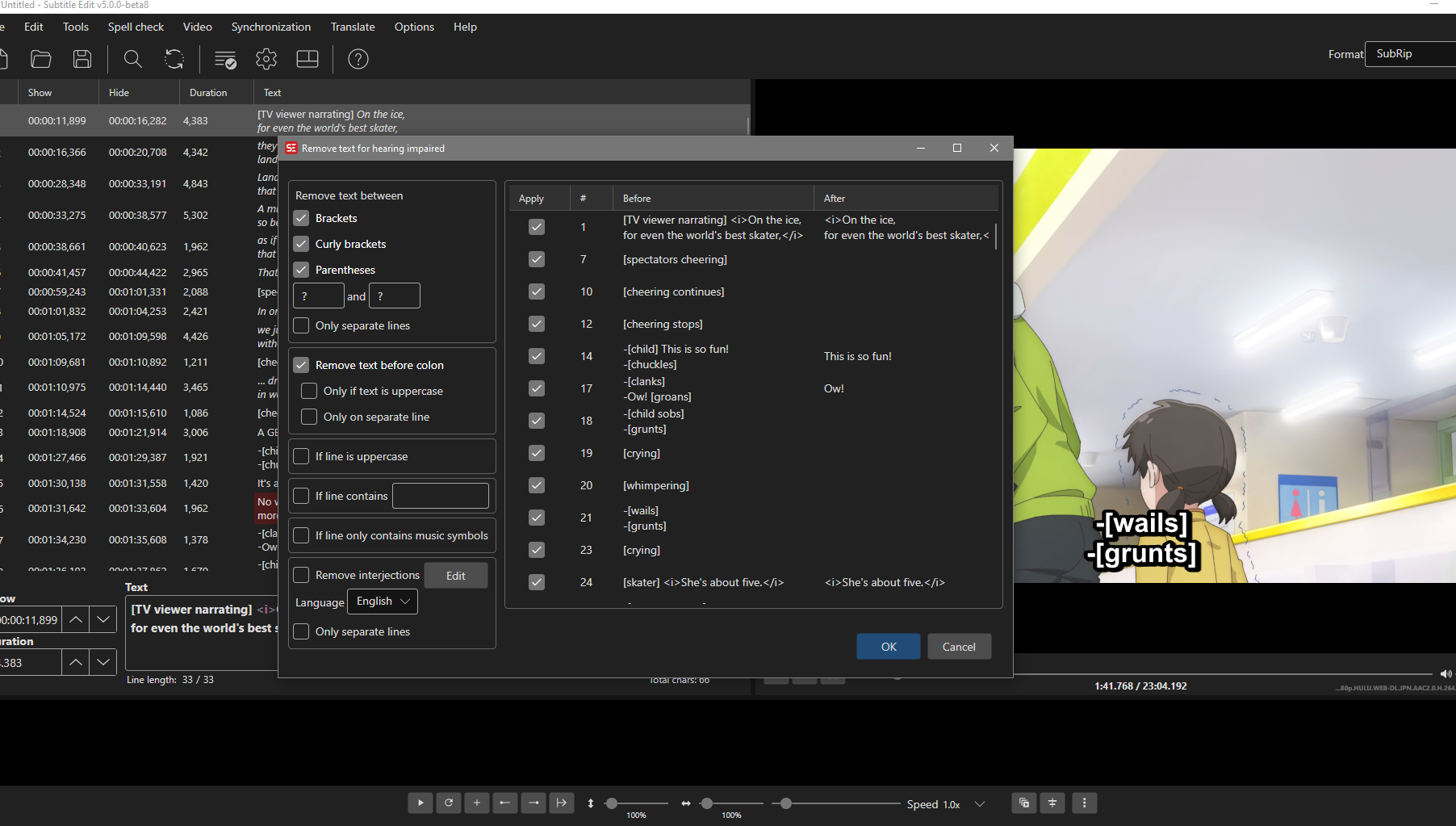The width and height of the screenshot is (1456, 826).
Task: Enable If line is uppercase
Action: [x=301, y=456]
